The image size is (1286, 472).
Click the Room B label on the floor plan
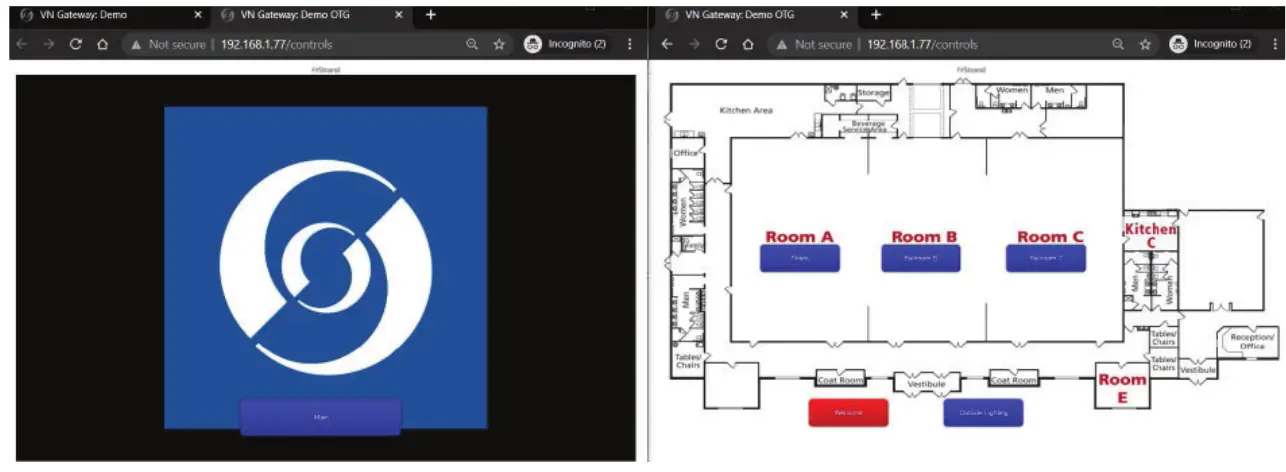[x=924, y=237]
